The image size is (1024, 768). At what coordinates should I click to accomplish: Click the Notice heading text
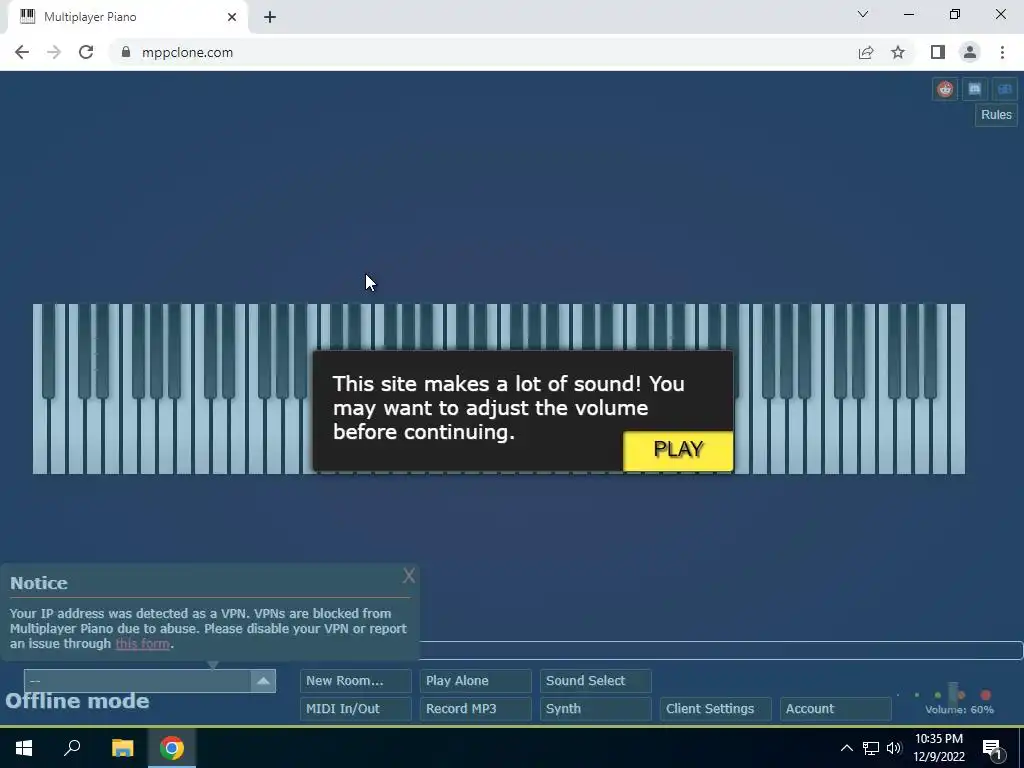39,583
